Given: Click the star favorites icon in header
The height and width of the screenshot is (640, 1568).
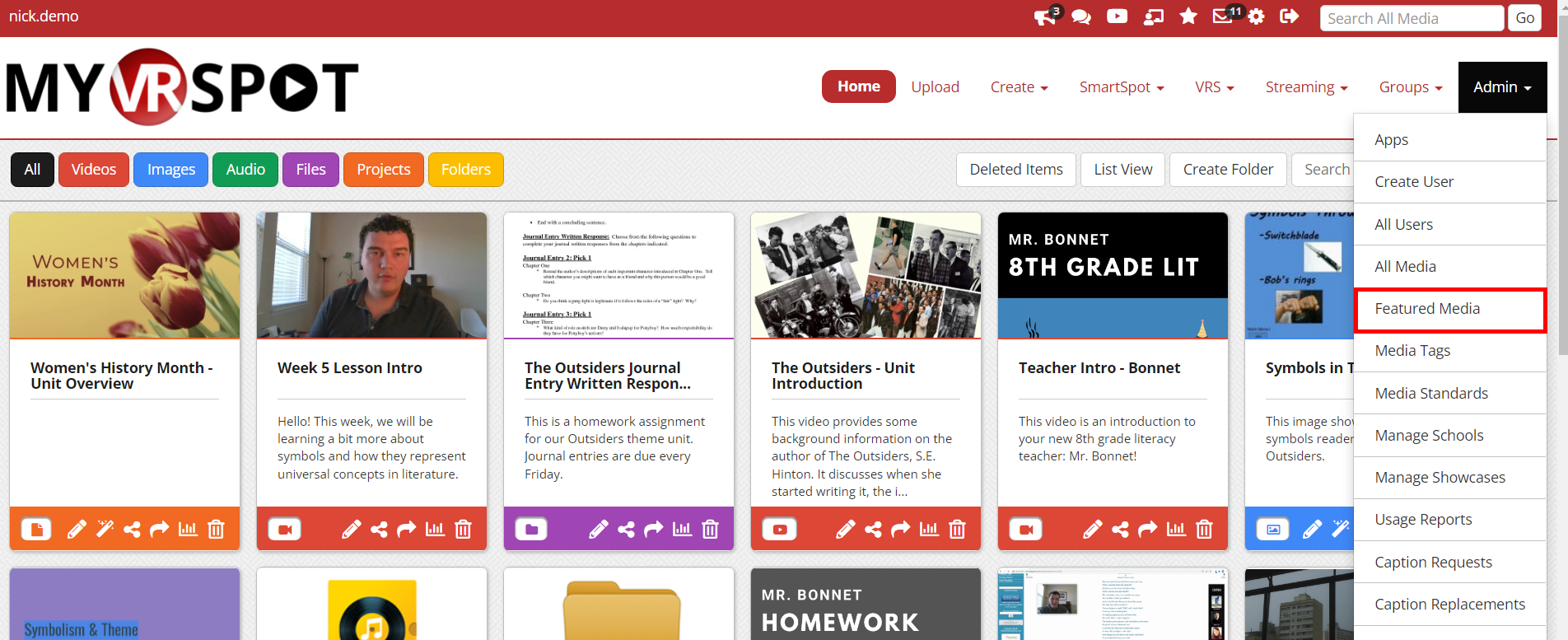Looking at the screenshot, I should (x=1188, y=16).
